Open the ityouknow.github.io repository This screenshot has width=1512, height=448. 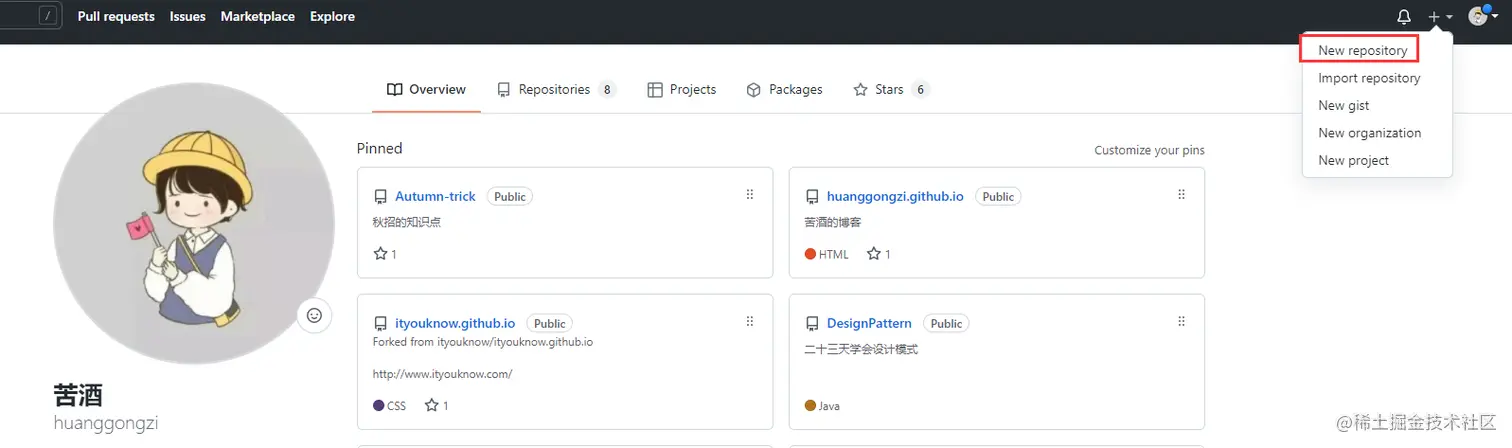tap(455, 323)
